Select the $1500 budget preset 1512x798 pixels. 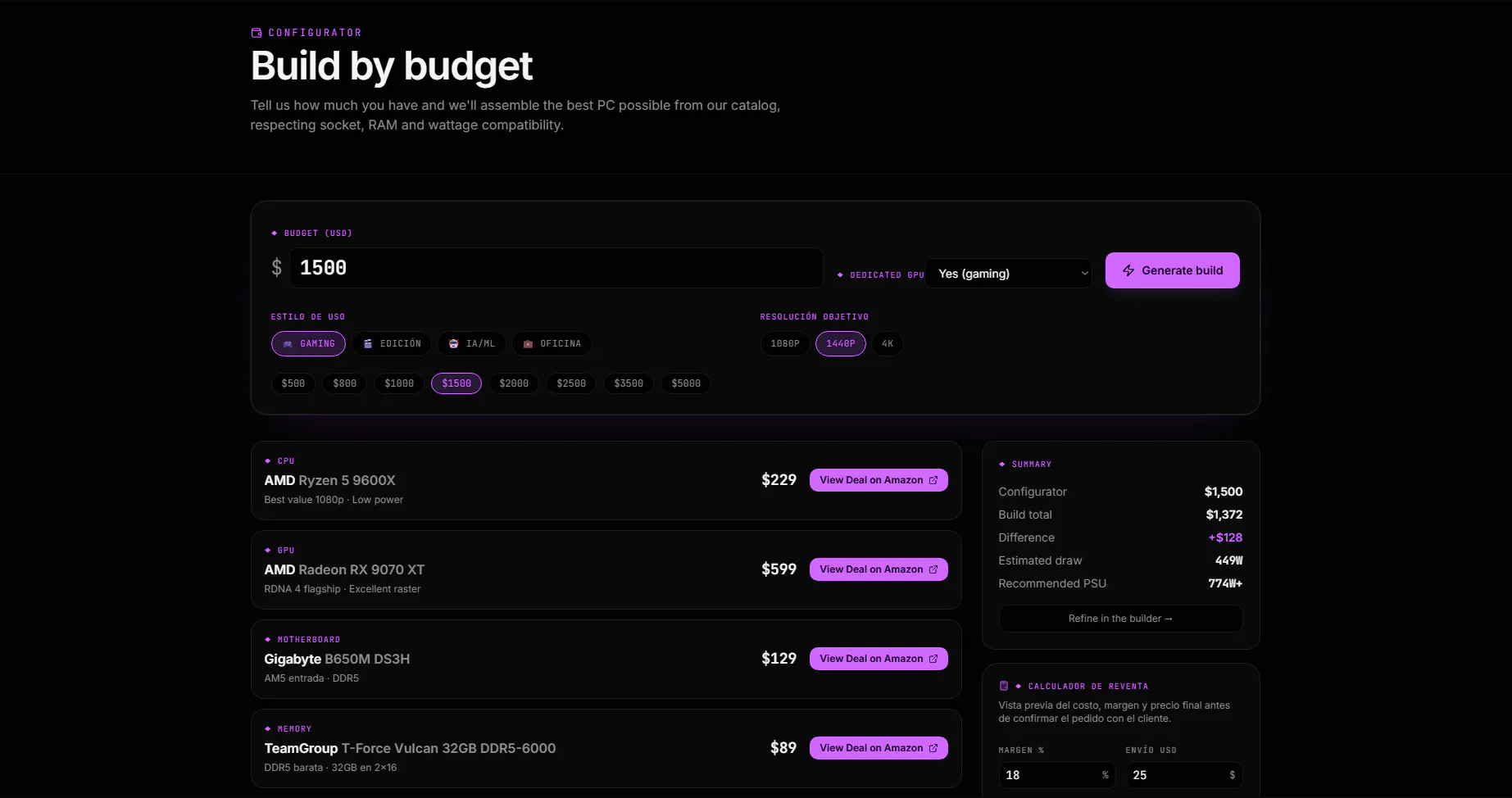[456, 383]
